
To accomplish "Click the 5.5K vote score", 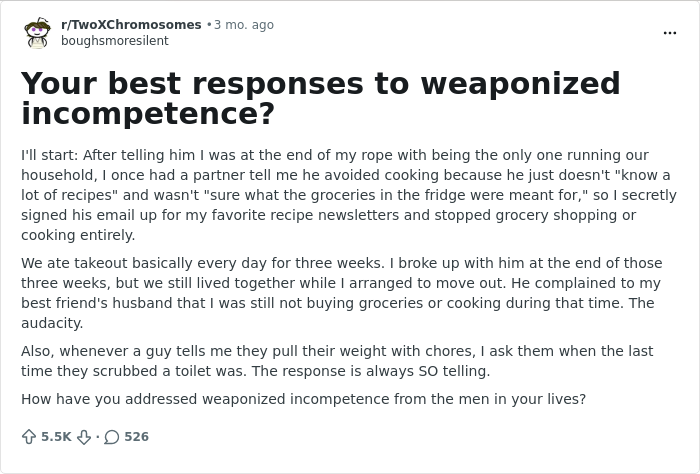I will pos(56,437).
